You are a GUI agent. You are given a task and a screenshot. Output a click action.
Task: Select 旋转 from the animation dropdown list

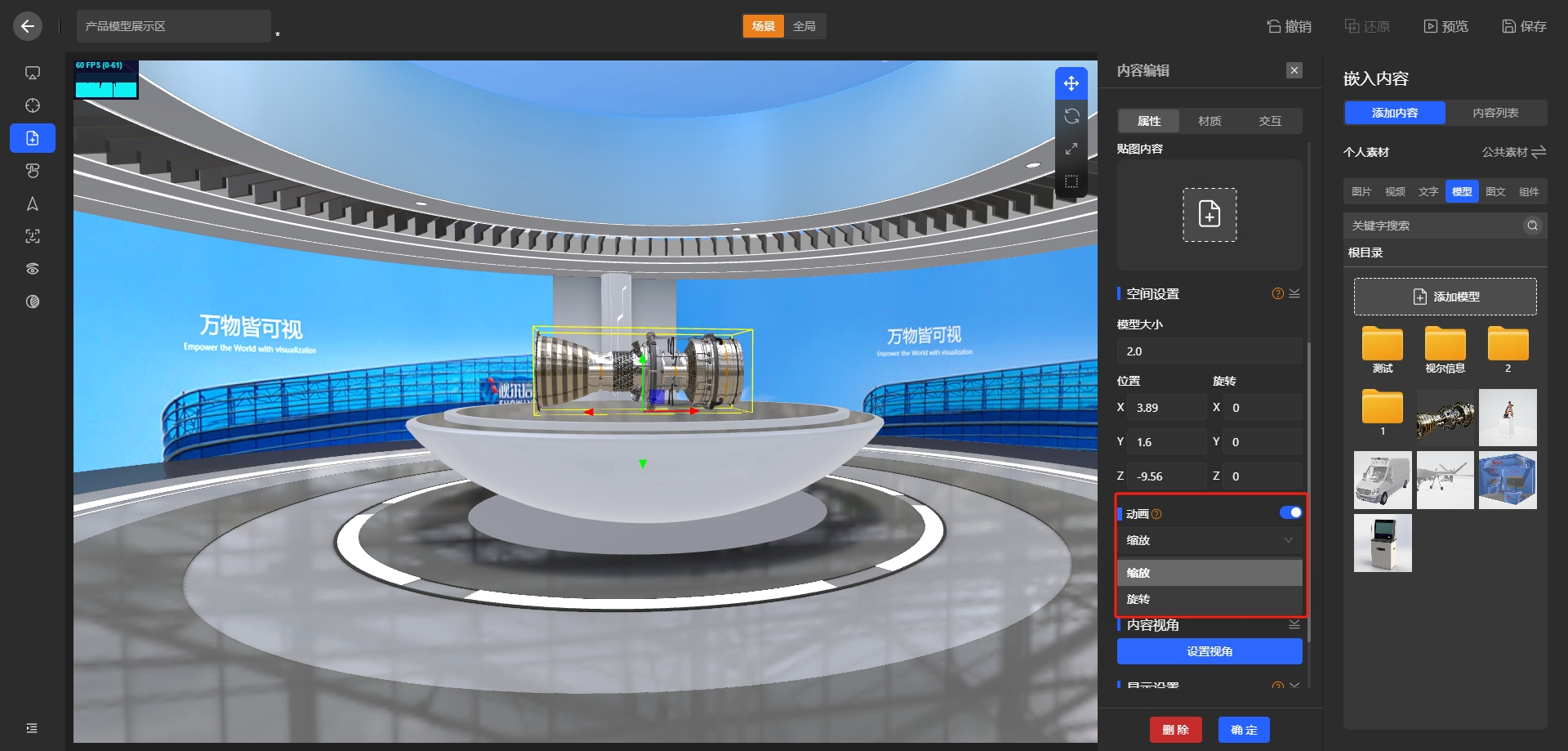(1138, 599)
